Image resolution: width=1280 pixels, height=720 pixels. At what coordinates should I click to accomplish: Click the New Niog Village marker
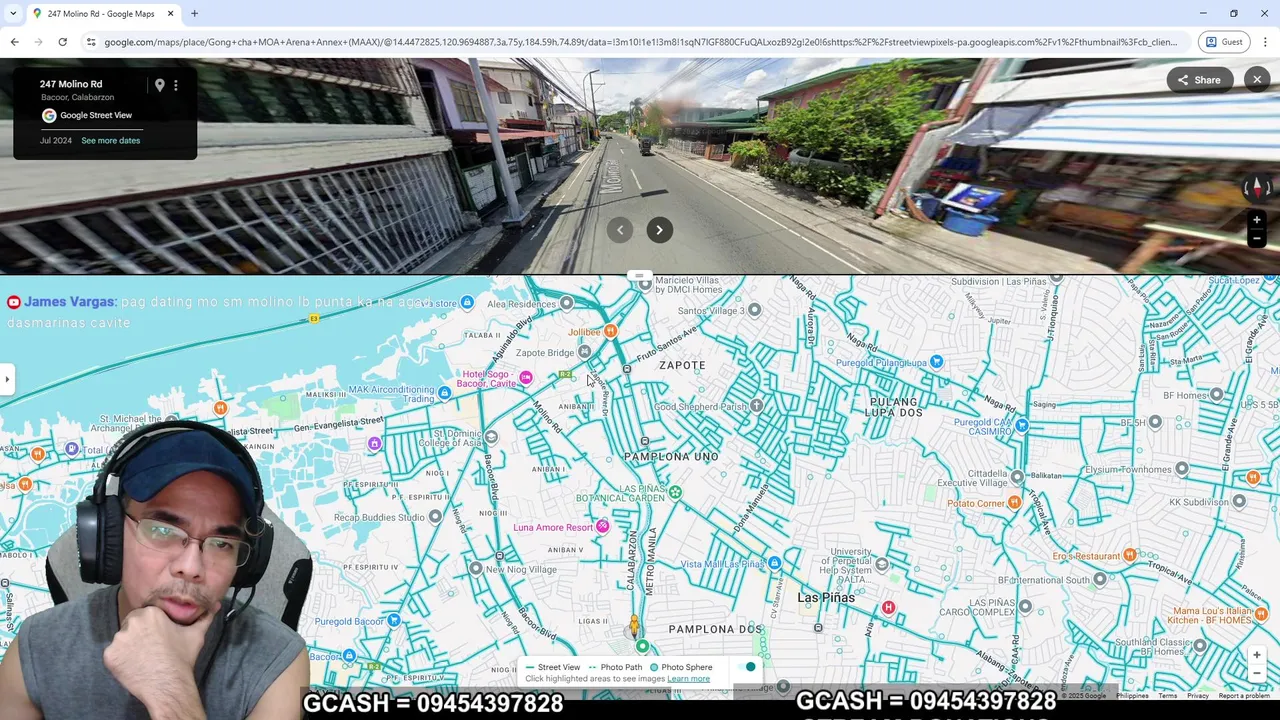pyautogui.click(x=476, y=569)
